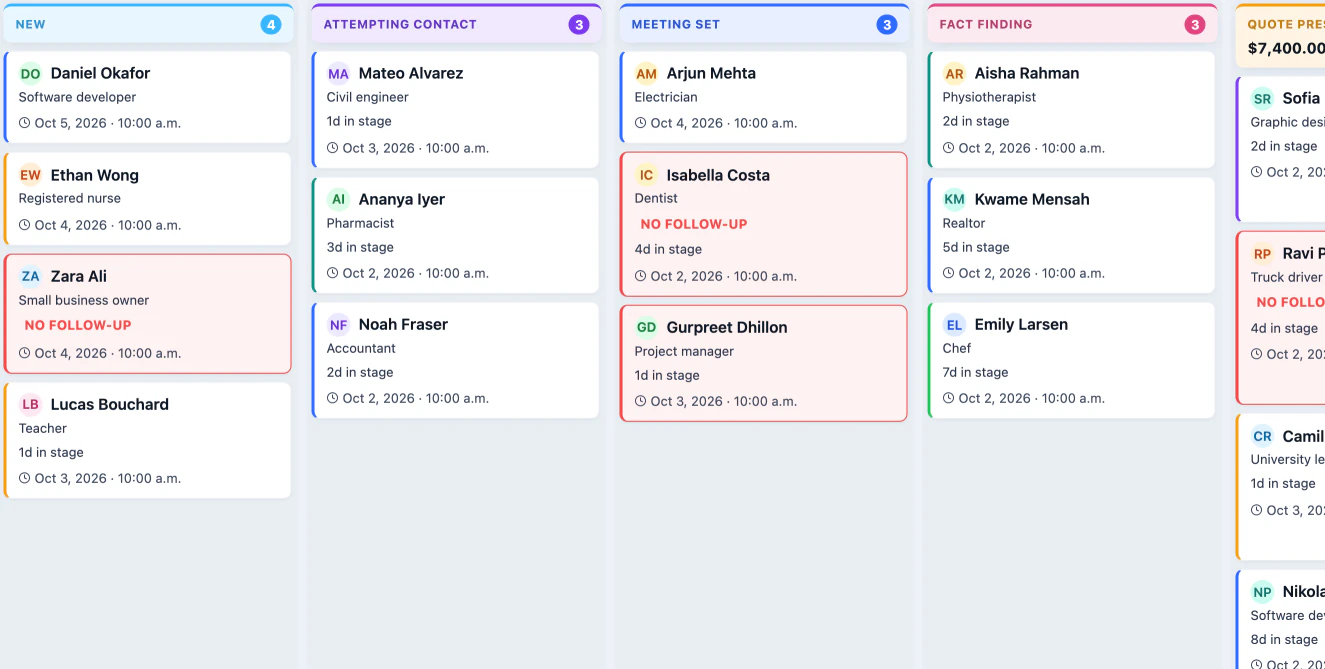Click "Oct 5, 2026 · 10:00 a.m." date
1325x669 pixels.
point(108,123)
